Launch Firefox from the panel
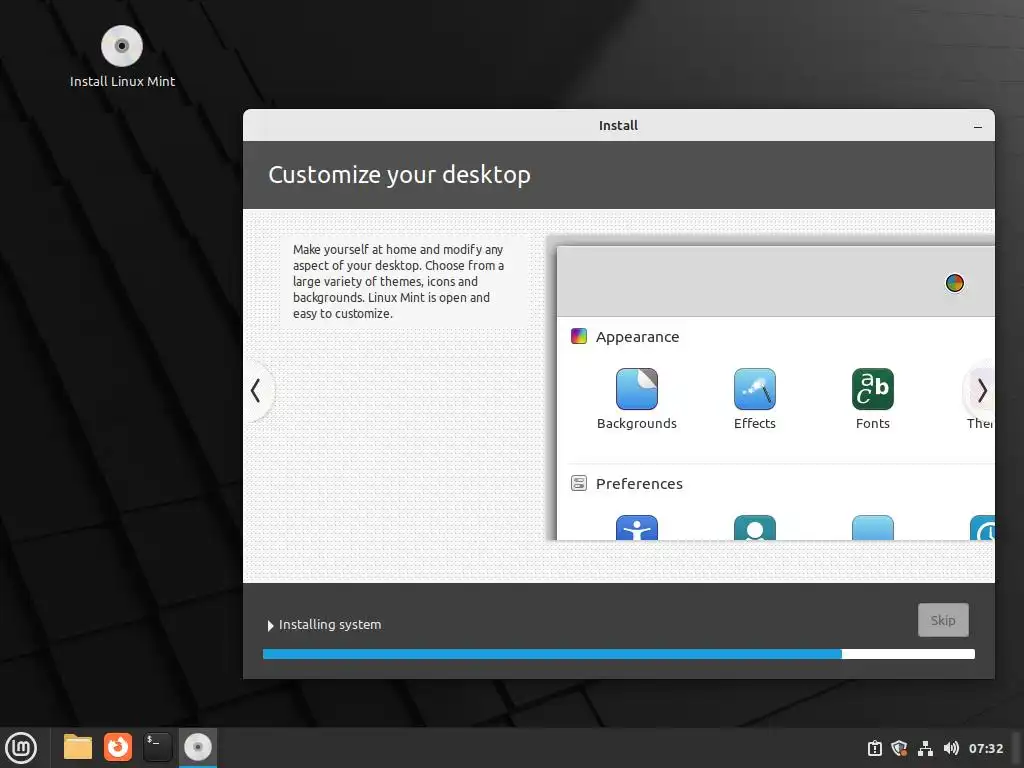This screenshot has width=1024, height=768. point(118,747)
